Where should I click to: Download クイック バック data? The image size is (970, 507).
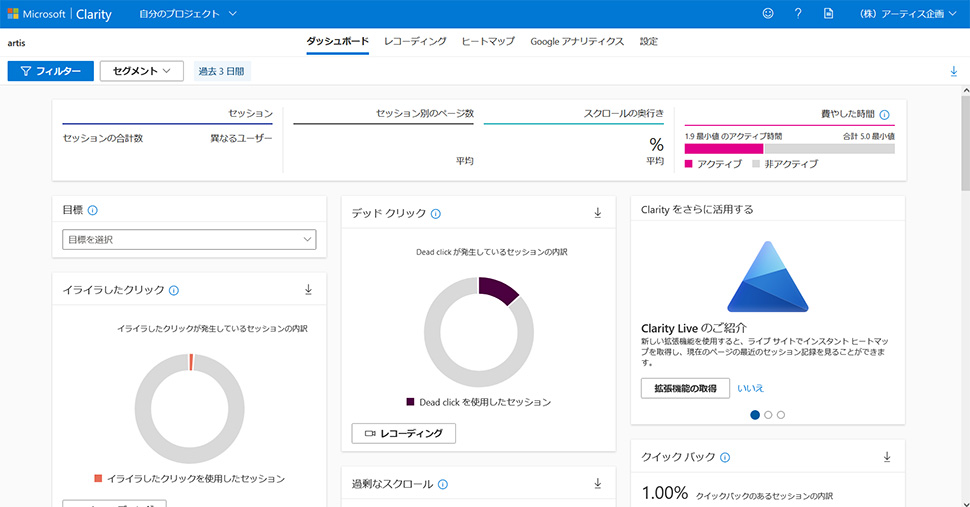[x=886, y=457]
